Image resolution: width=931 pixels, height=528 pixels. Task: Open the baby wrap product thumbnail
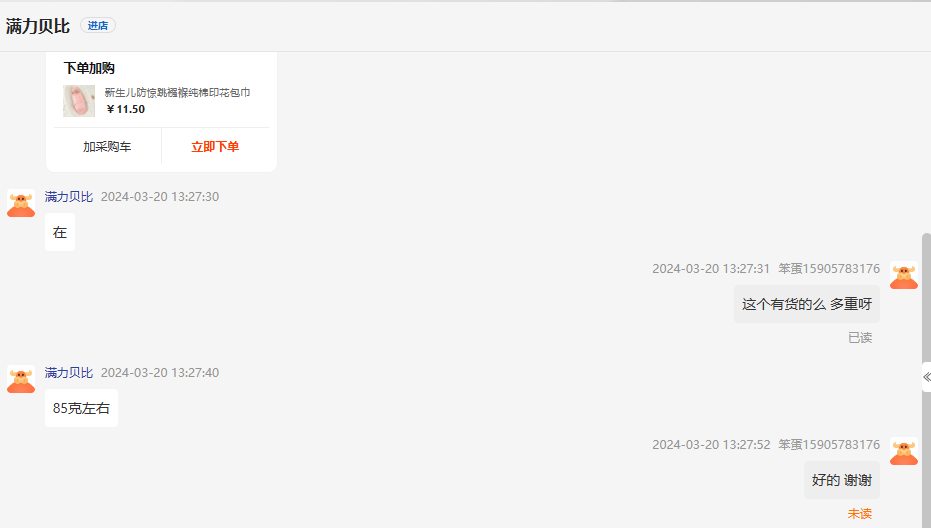79,101
